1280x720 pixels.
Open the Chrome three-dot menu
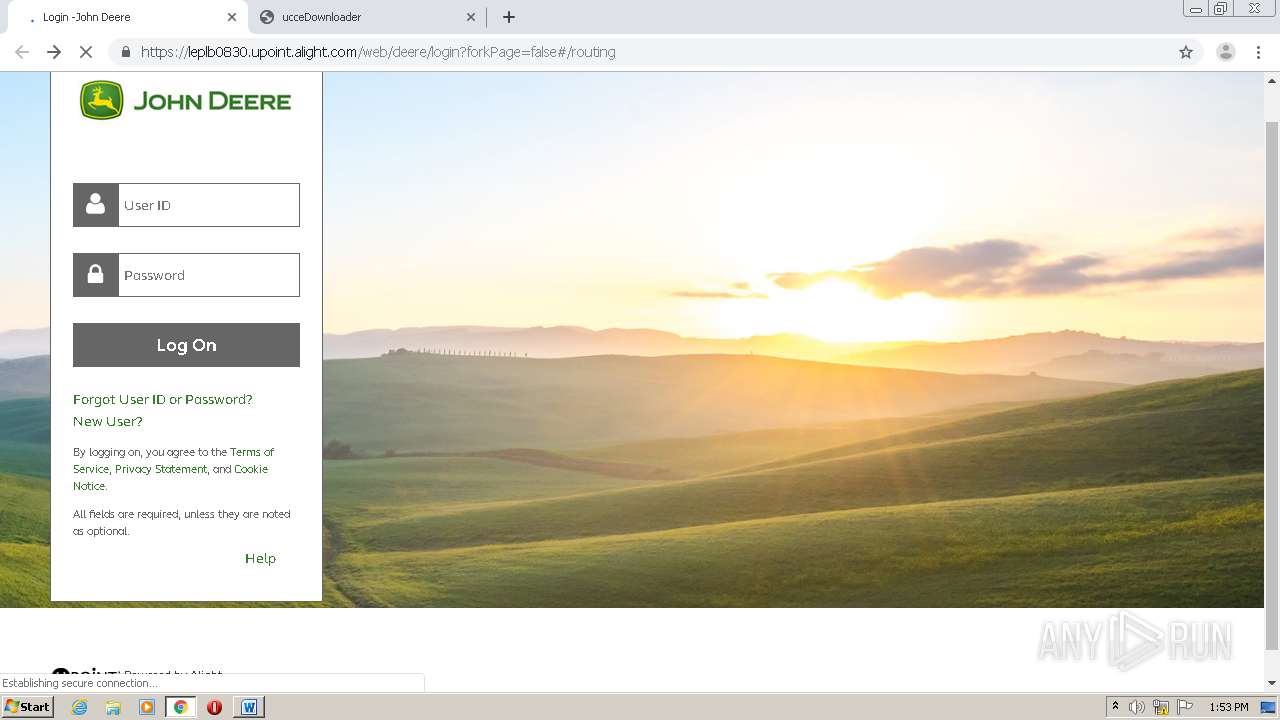pyautogui.click(x=1258, y=52)
